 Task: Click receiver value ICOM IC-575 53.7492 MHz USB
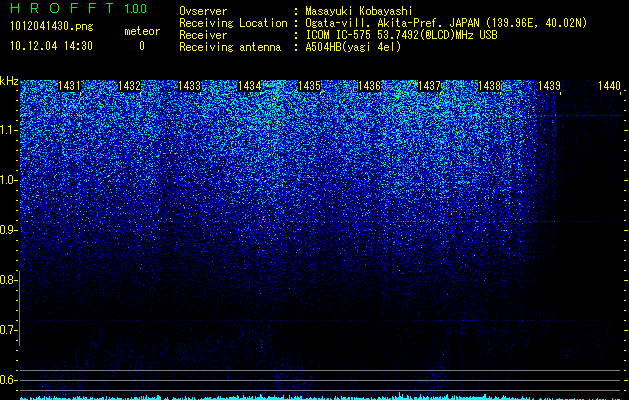(x=401, y=35)
